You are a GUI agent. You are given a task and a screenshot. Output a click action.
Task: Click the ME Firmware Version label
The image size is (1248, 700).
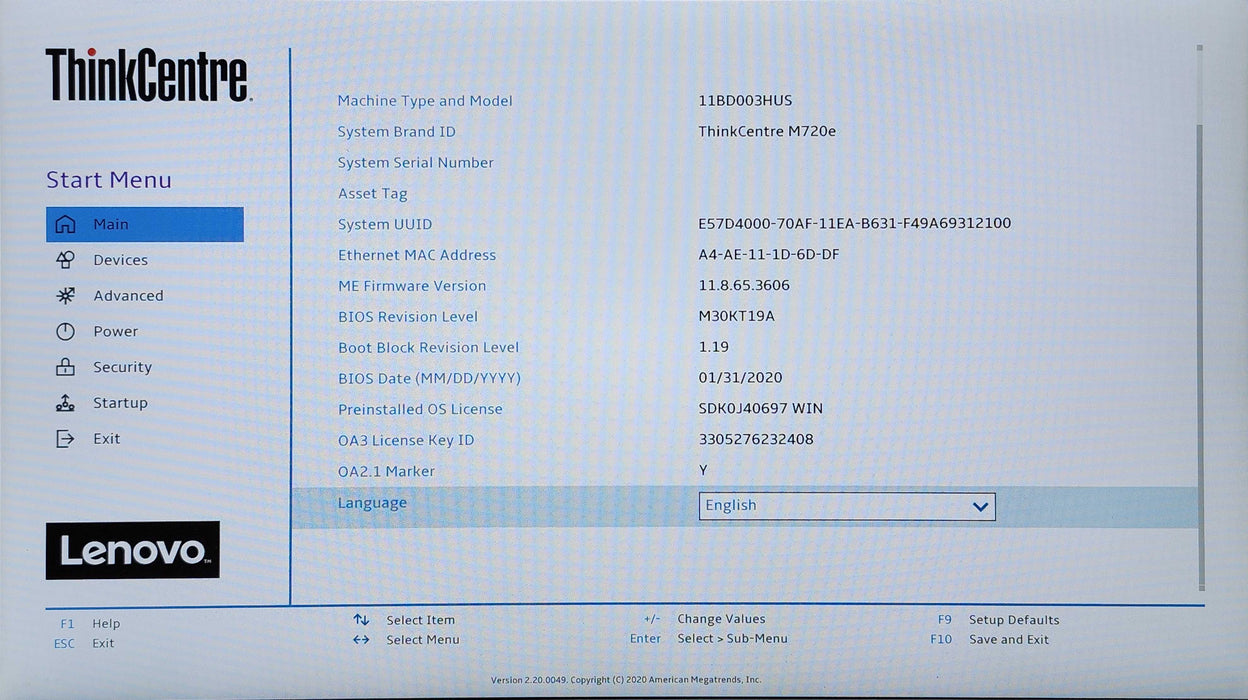pos(412,286)
